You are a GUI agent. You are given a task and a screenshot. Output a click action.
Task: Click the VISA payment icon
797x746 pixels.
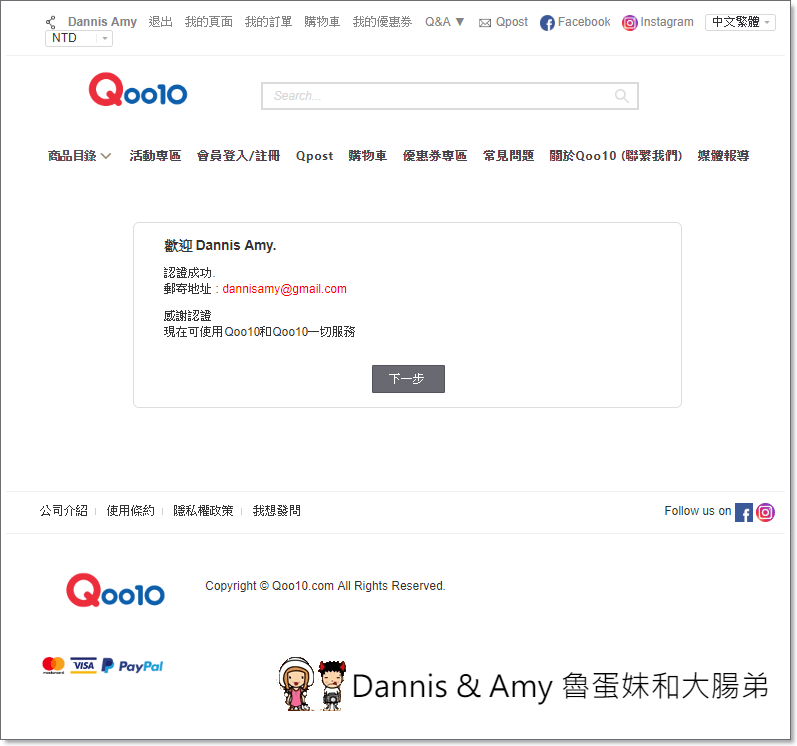pos(83,665)
